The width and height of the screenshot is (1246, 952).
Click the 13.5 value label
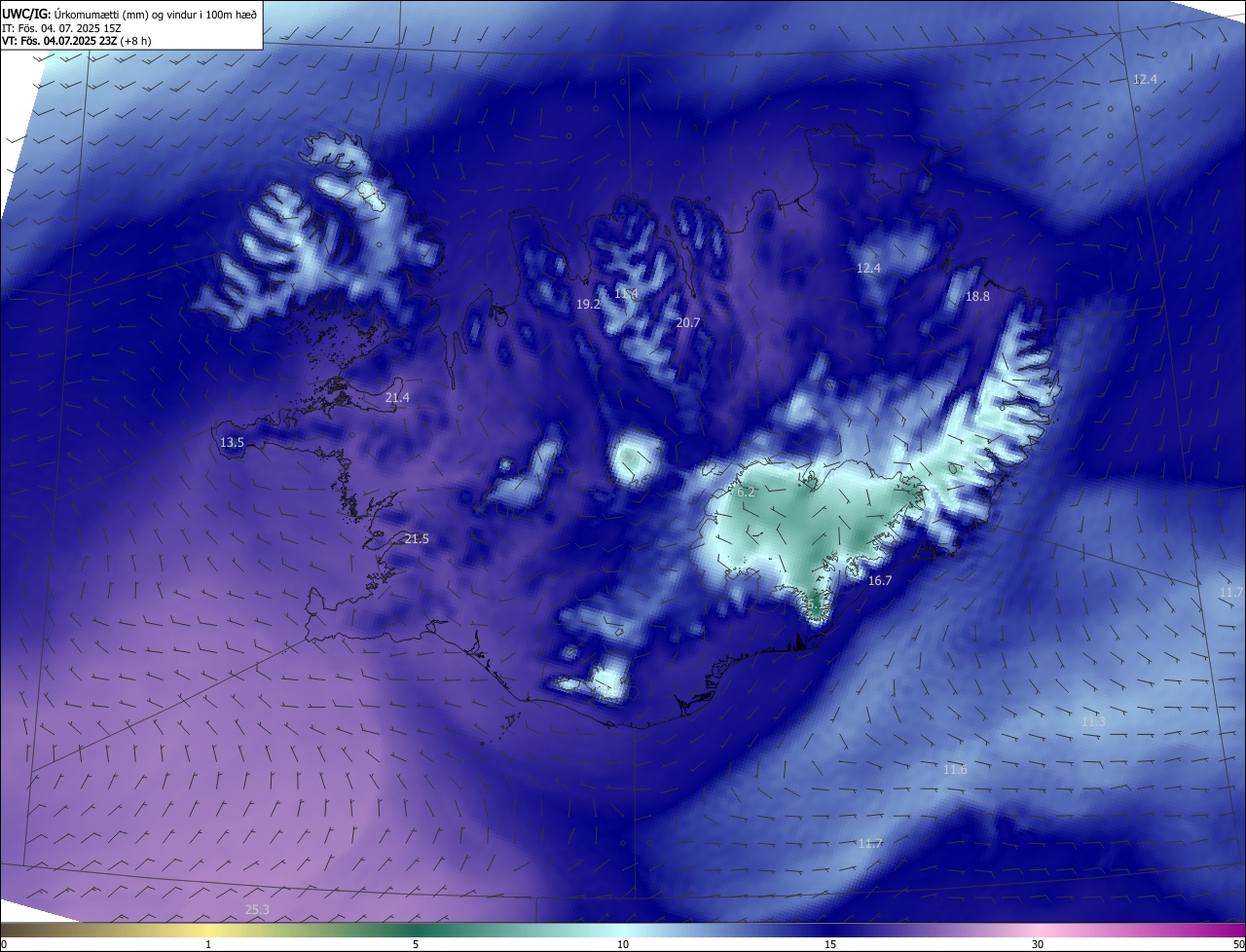click(232, 443)
